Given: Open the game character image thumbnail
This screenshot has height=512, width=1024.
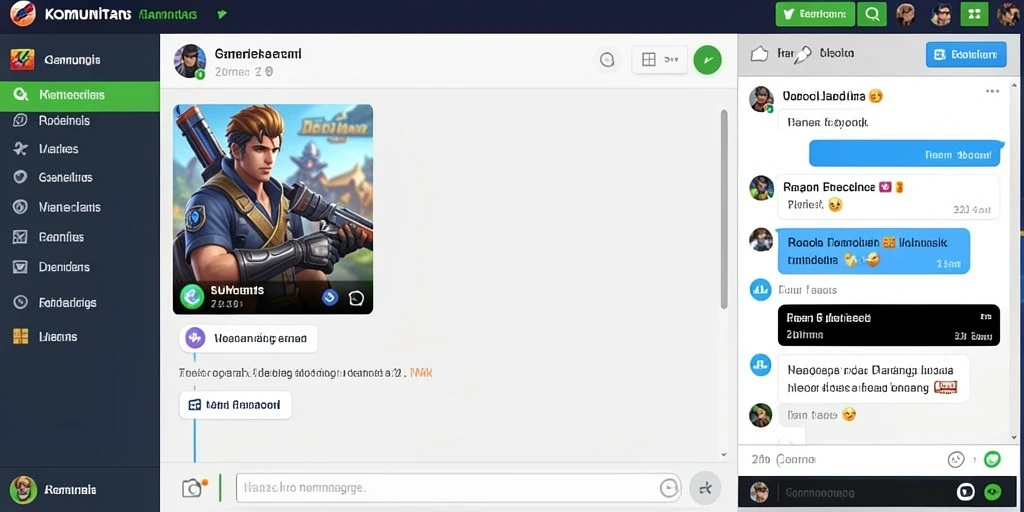Looking at the screenshot, I should point(273,209).
